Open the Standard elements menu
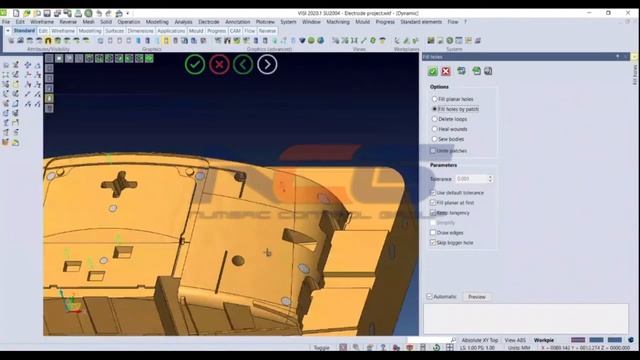 [x=421, y=22]
